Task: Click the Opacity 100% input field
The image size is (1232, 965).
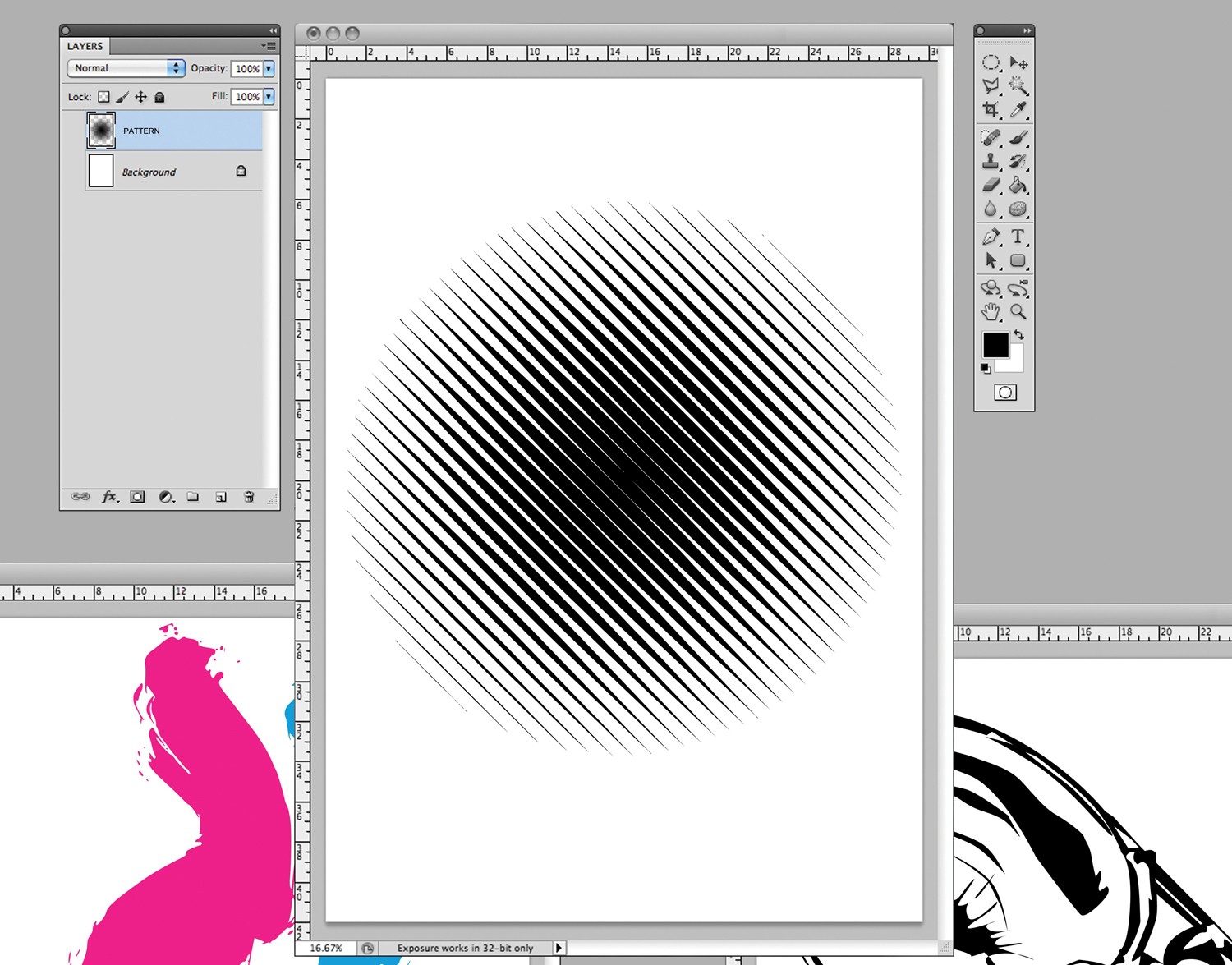Action: click(247, 69)
